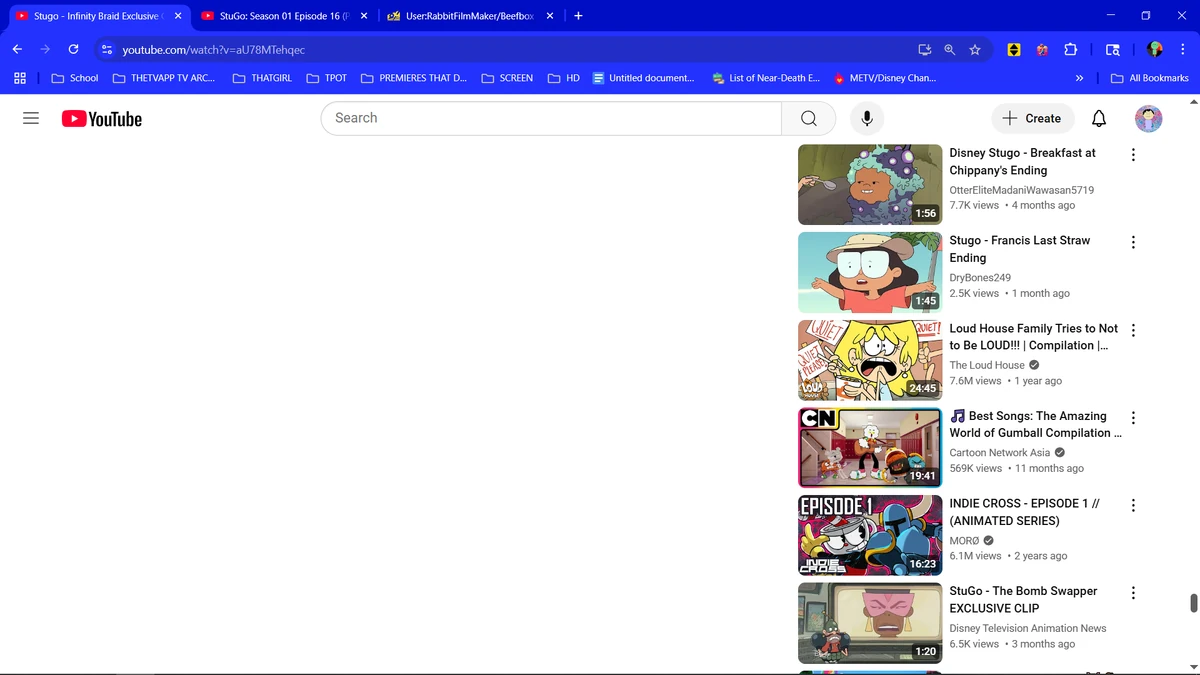1200x675 pixels.
Task: Open your YouTube profile avatar
Action: point(1148,118)
